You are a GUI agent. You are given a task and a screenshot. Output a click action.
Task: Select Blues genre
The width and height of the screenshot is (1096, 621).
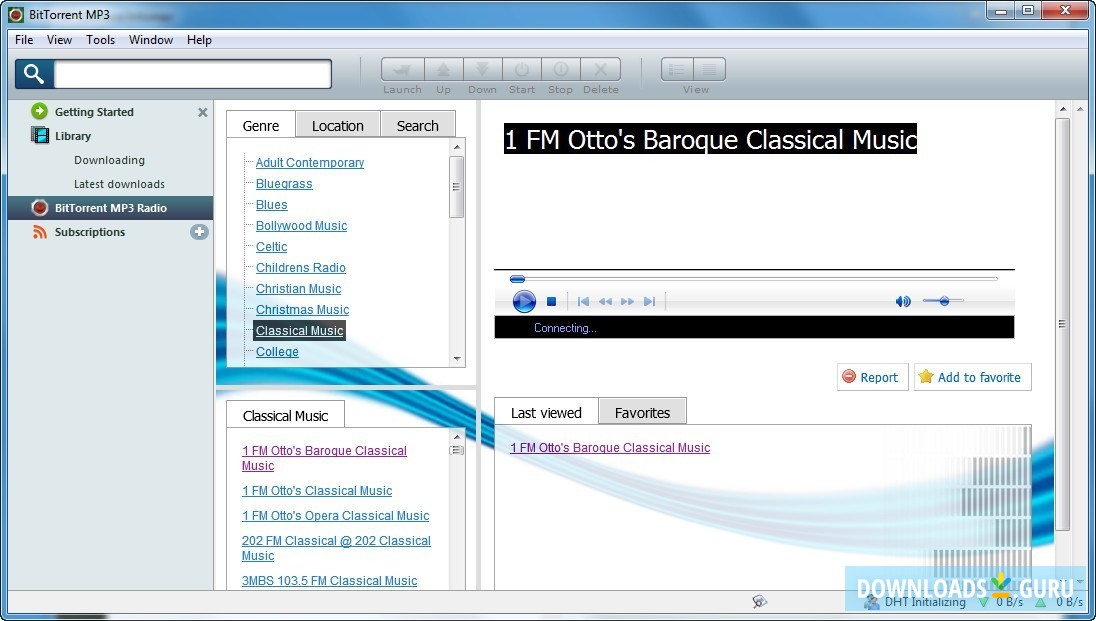pos(271,205)
